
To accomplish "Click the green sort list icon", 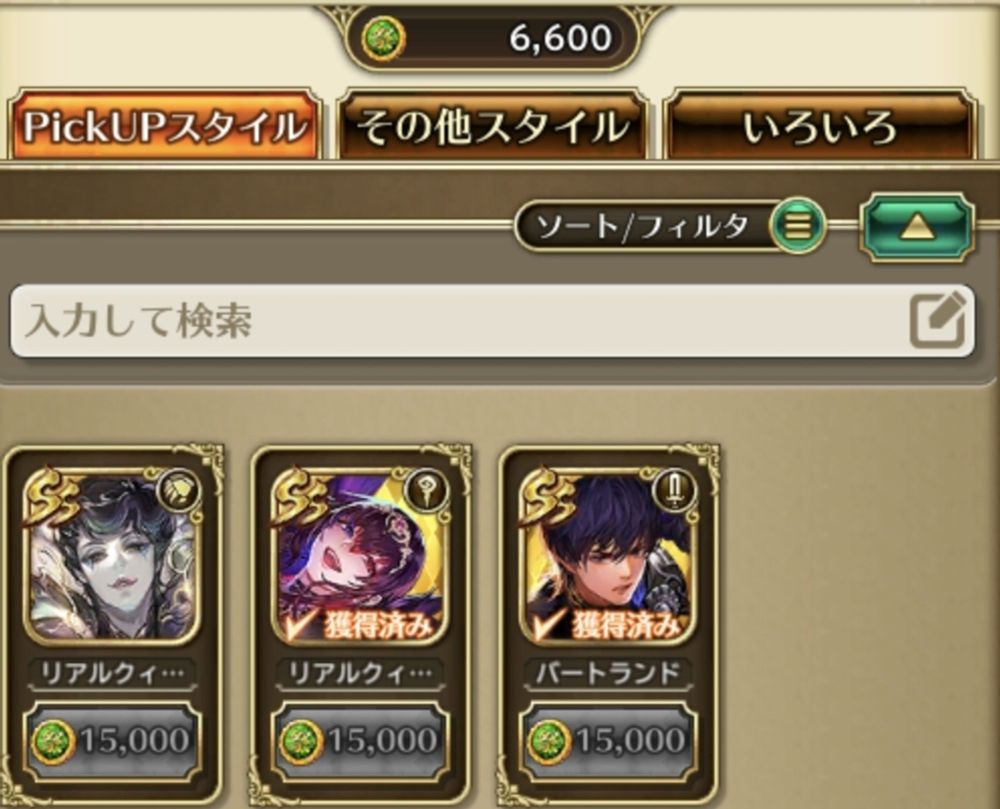I will coord(798,226).
